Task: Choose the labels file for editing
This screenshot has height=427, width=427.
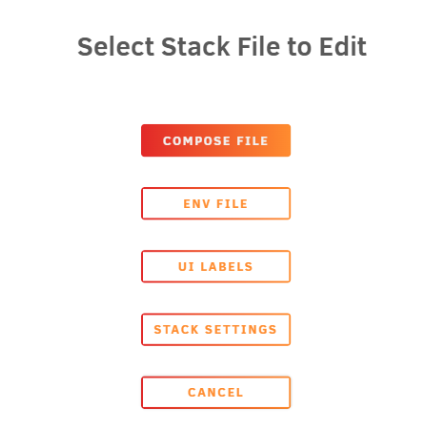Action: point(216,266)
